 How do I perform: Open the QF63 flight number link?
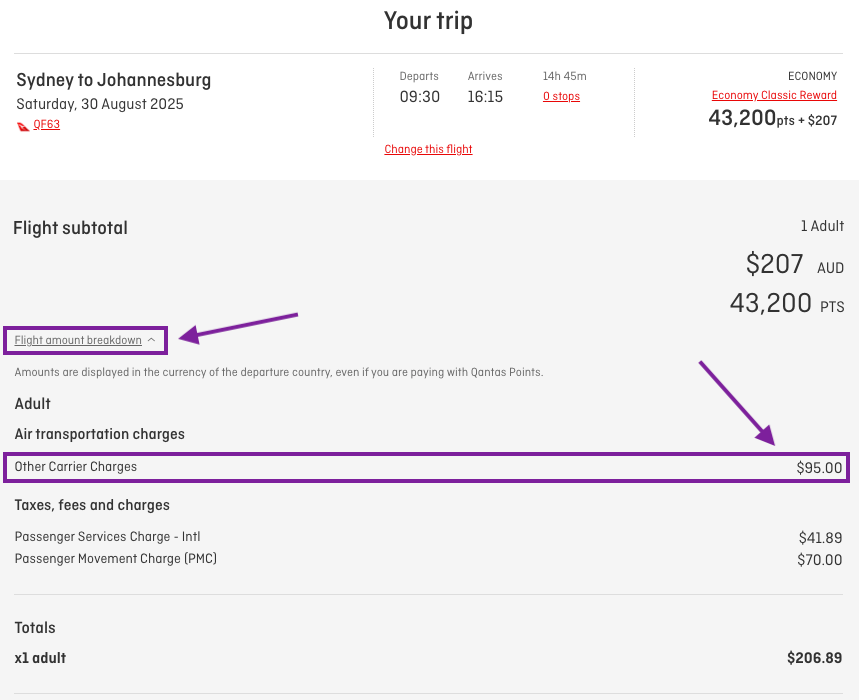point(47,124)
